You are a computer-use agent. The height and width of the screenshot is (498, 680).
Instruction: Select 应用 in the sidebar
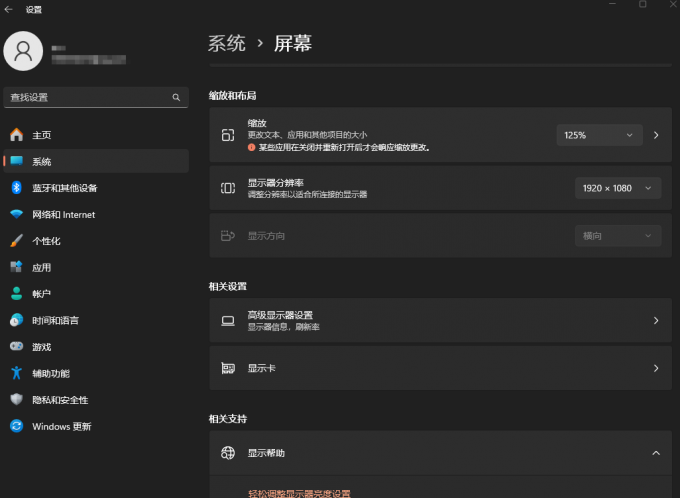click(96, 267)
